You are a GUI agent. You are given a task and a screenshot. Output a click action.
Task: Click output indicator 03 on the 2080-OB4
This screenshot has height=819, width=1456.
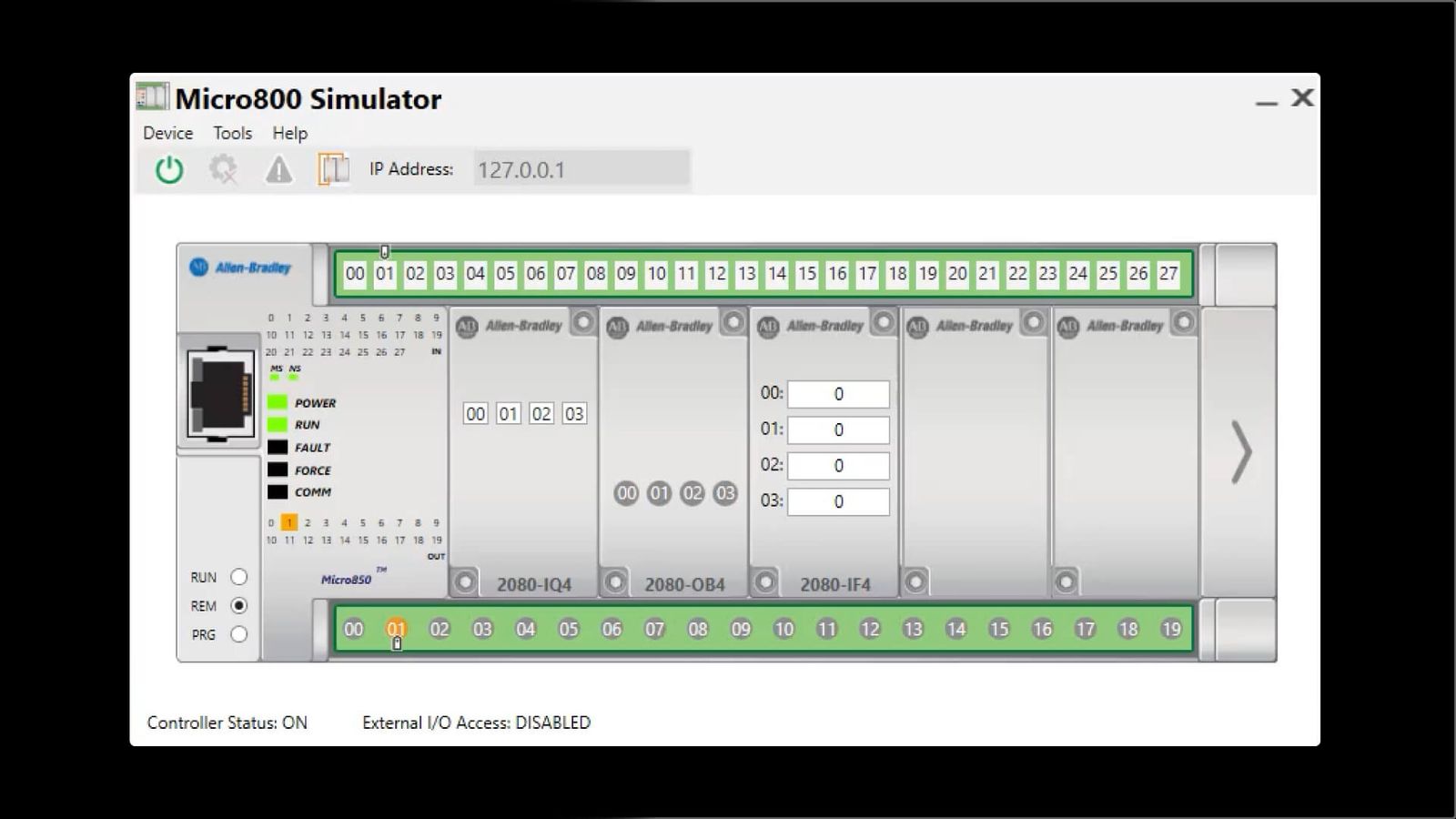pyautogui.click(x=725, y=493)
